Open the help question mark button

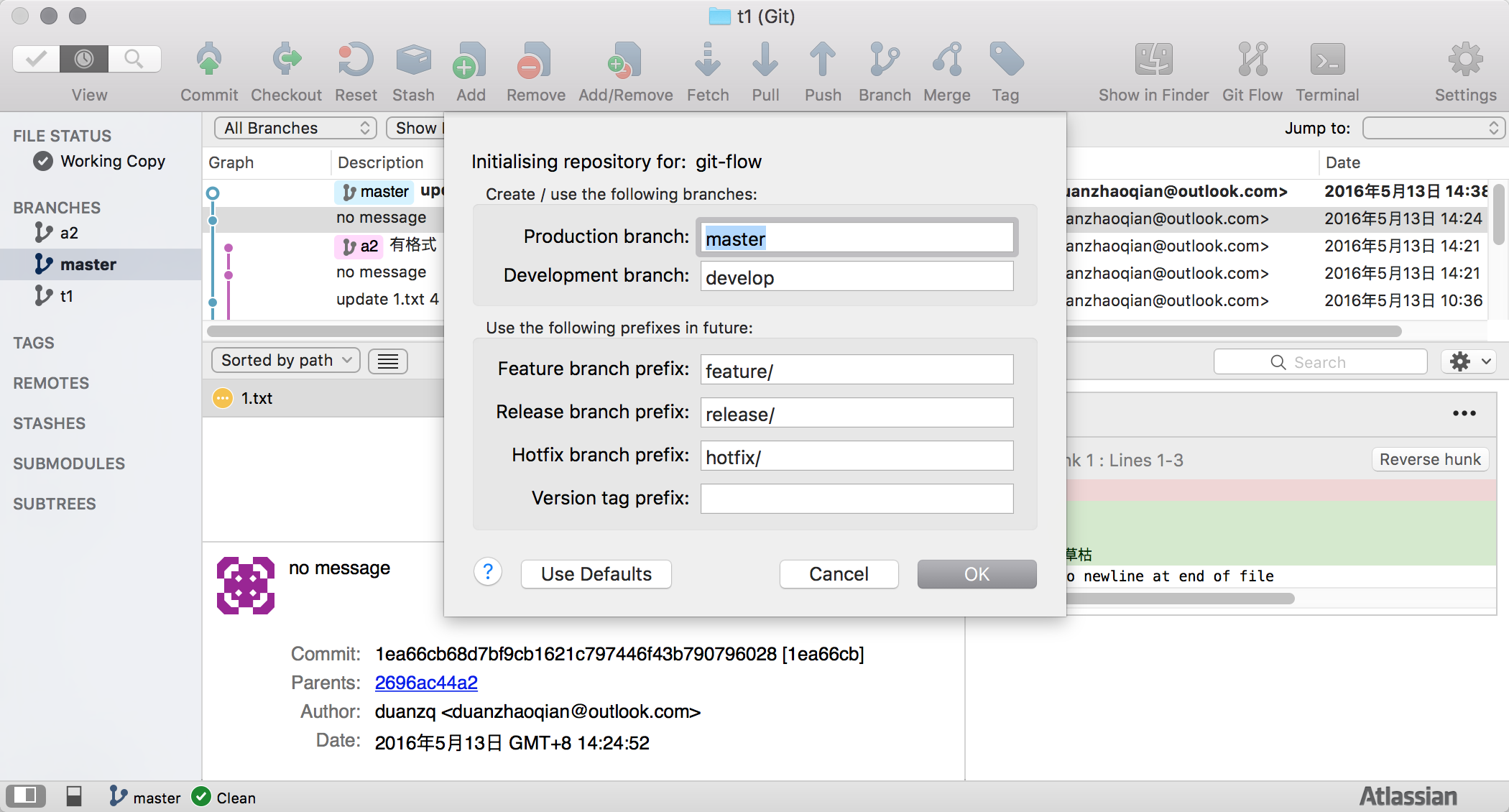tap(488, 573)
